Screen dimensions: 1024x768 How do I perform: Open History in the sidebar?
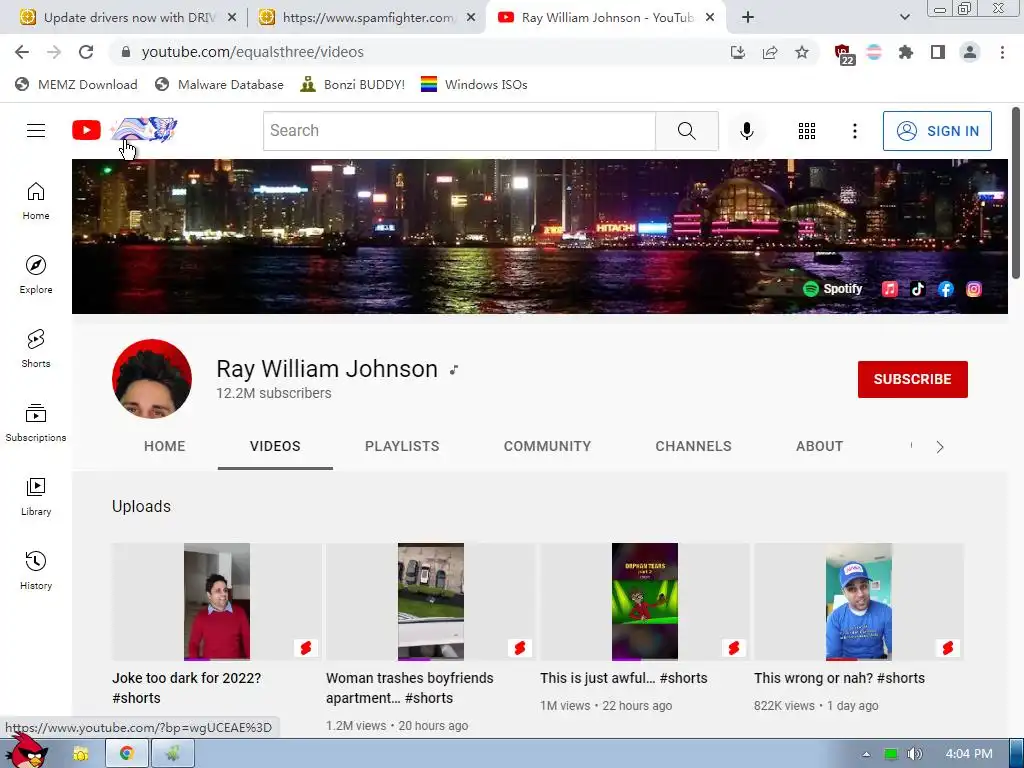(36, 570)
